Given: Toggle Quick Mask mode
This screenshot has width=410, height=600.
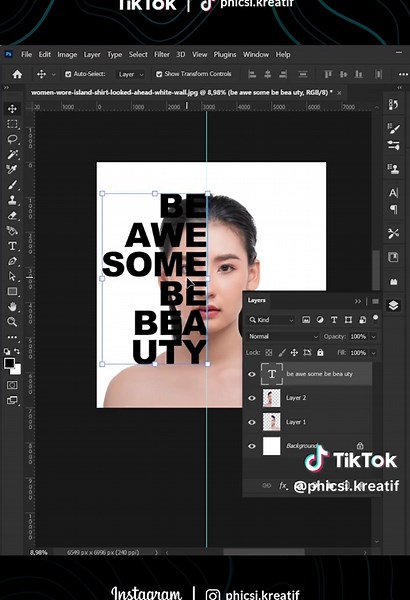Looking at the screenshot, I should [x=12, y=385].
